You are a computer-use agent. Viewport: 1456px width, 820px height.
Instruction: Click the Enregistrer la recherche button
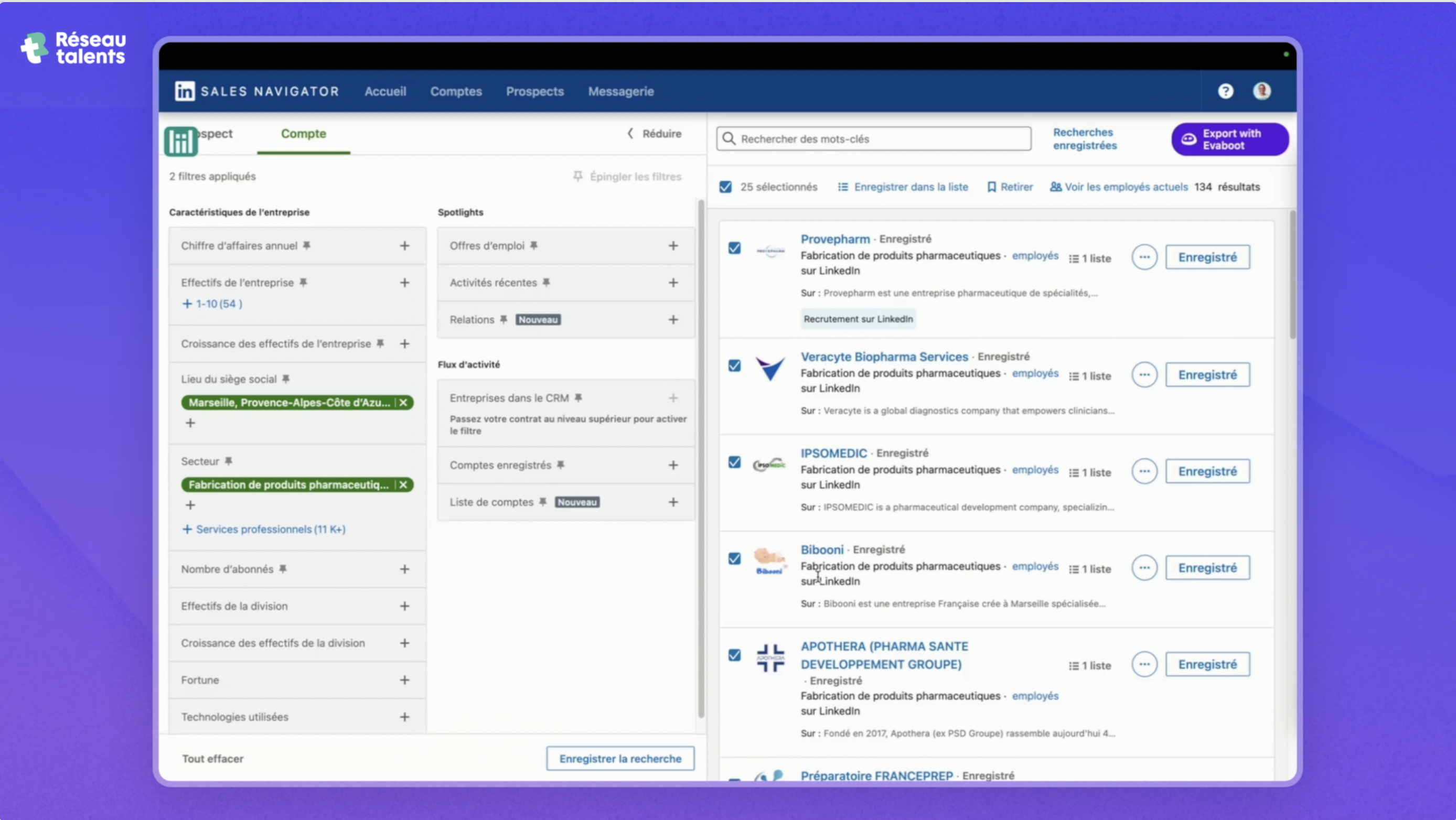tap(620, 759)
